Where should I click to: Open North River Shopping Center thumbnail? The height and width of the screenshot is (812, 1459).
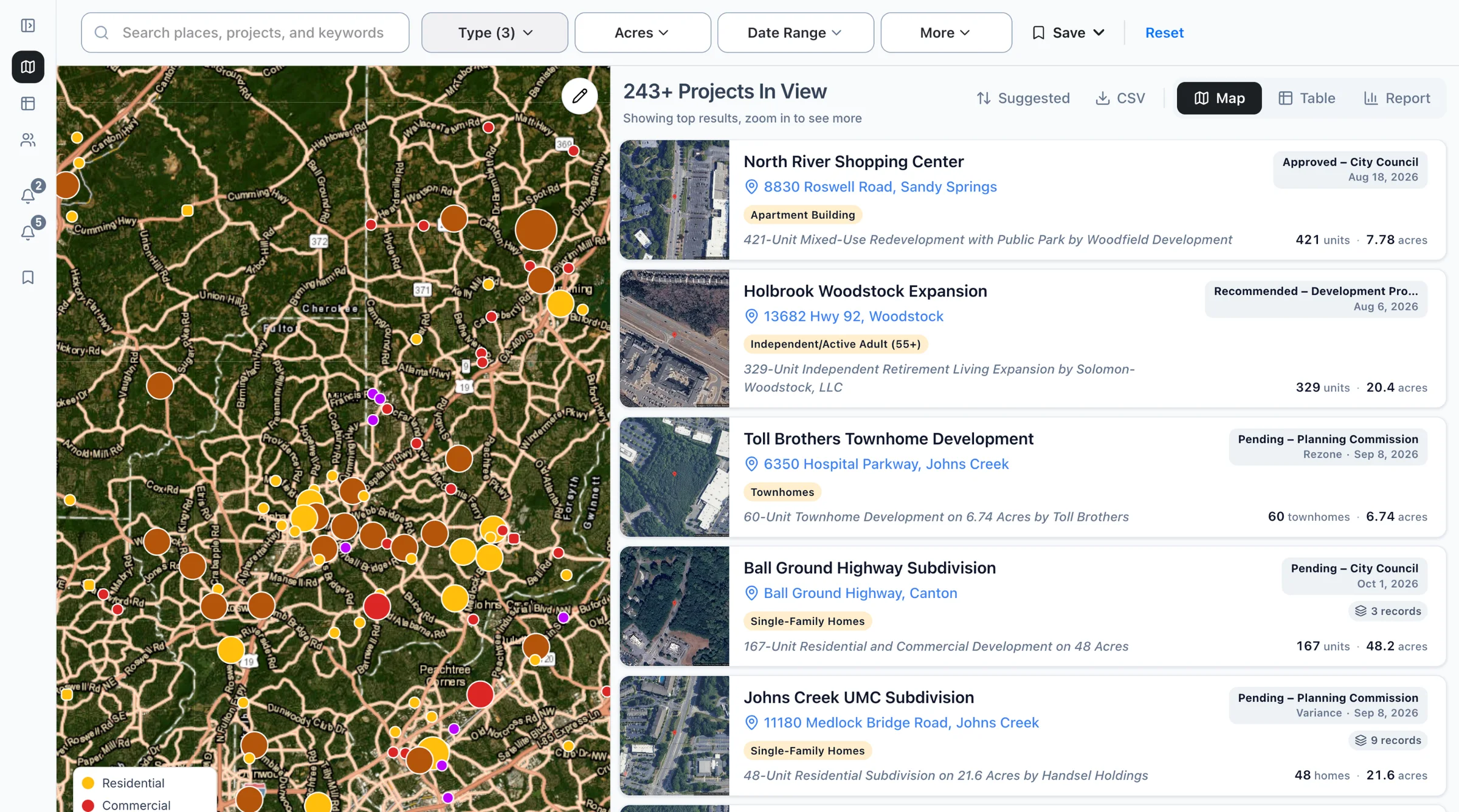click(674, 200)
